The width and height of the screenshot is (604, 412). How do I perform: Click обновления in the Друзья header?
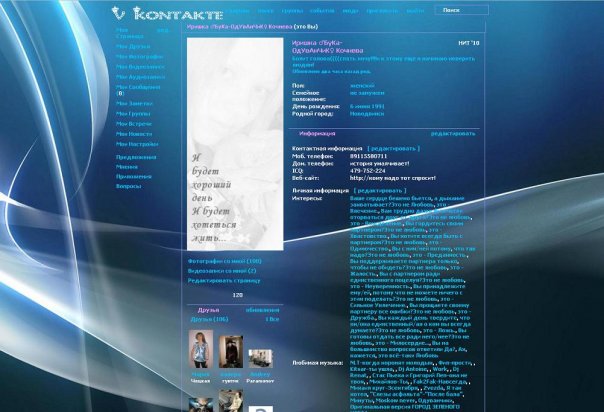tap(262, 310)
